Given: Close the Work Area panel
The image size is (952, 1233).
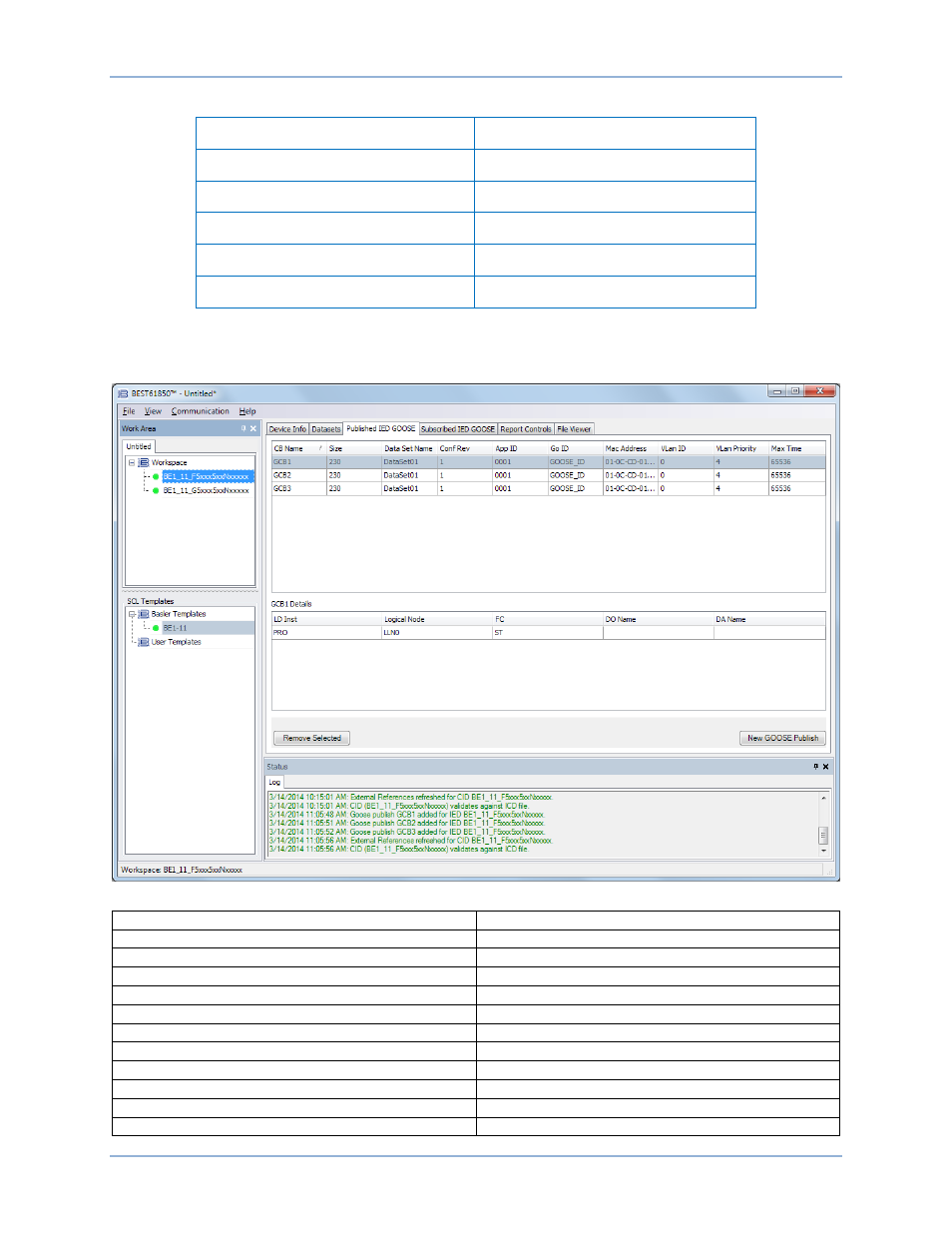Looking at the screenshot, I should [x=253, y=428].
